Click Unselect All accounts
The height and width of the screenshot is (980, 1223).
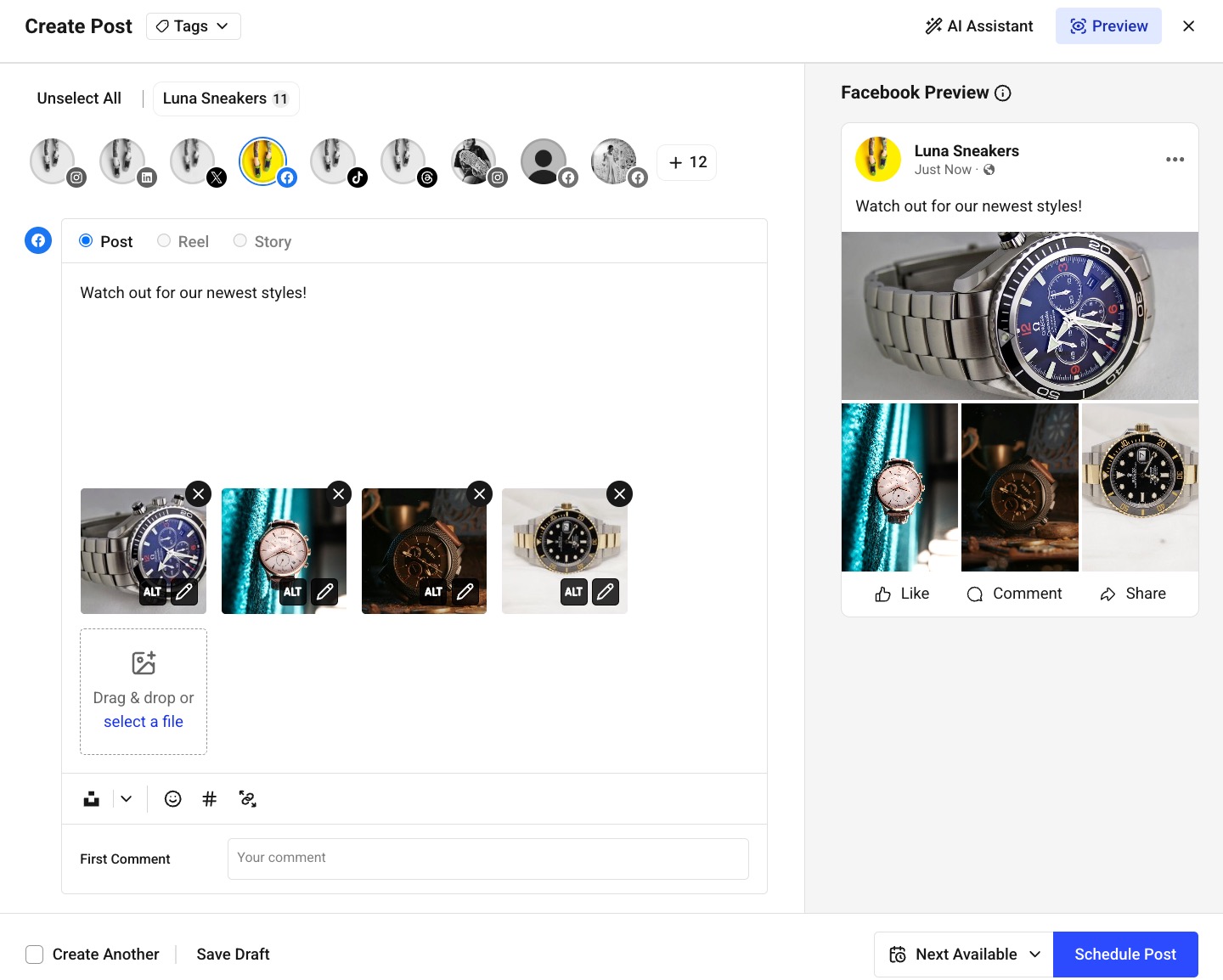point(78,98)
